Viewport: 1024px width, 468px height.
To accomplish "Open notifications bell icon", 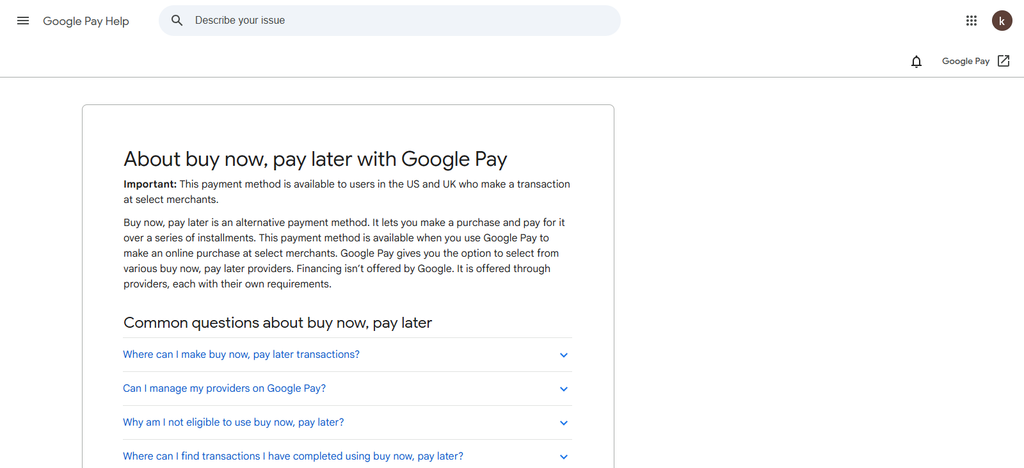I will 916,61.
